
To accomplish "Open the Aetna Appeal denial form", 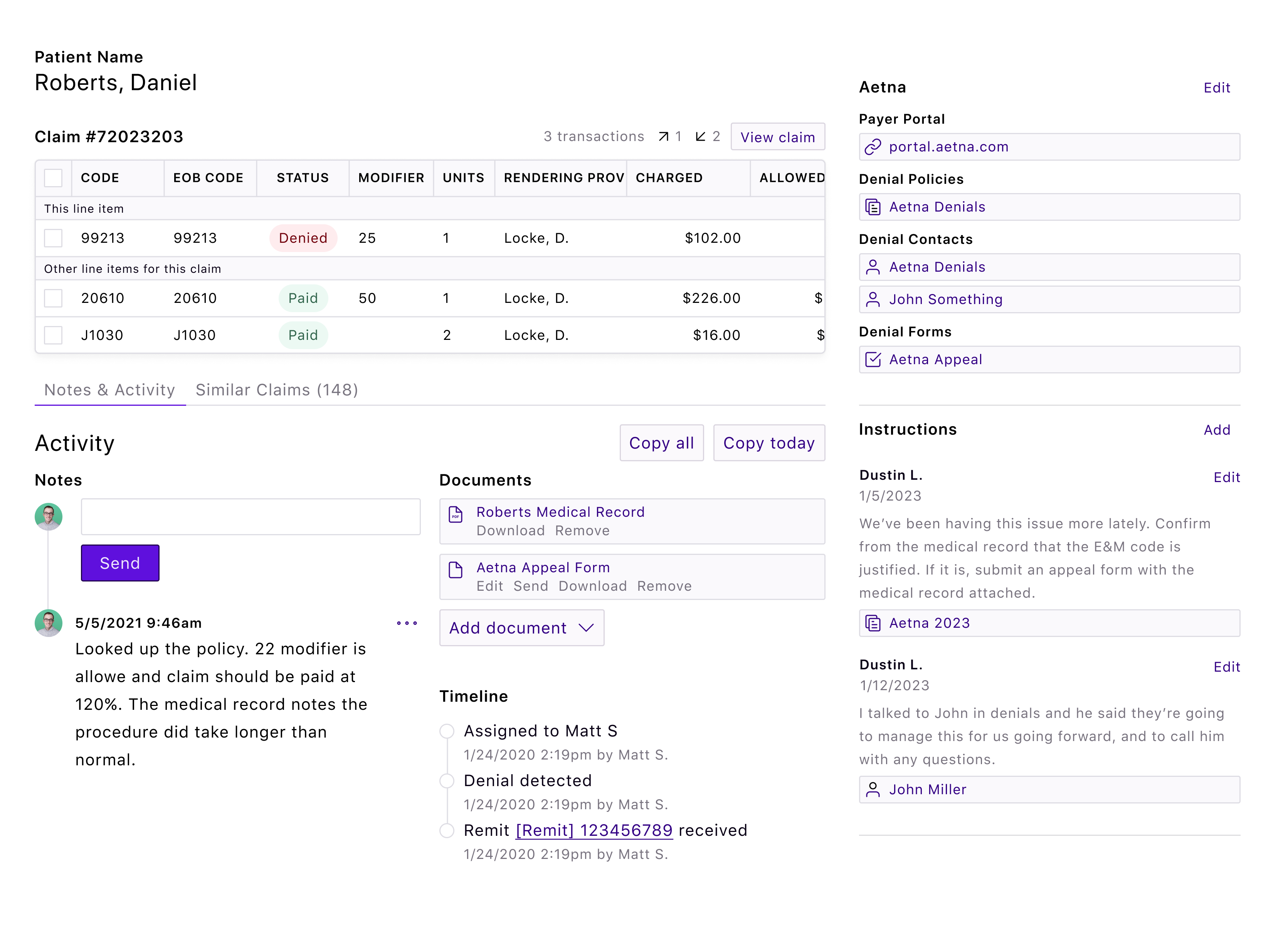I will pyautogui.click(x=1049, y=360).
